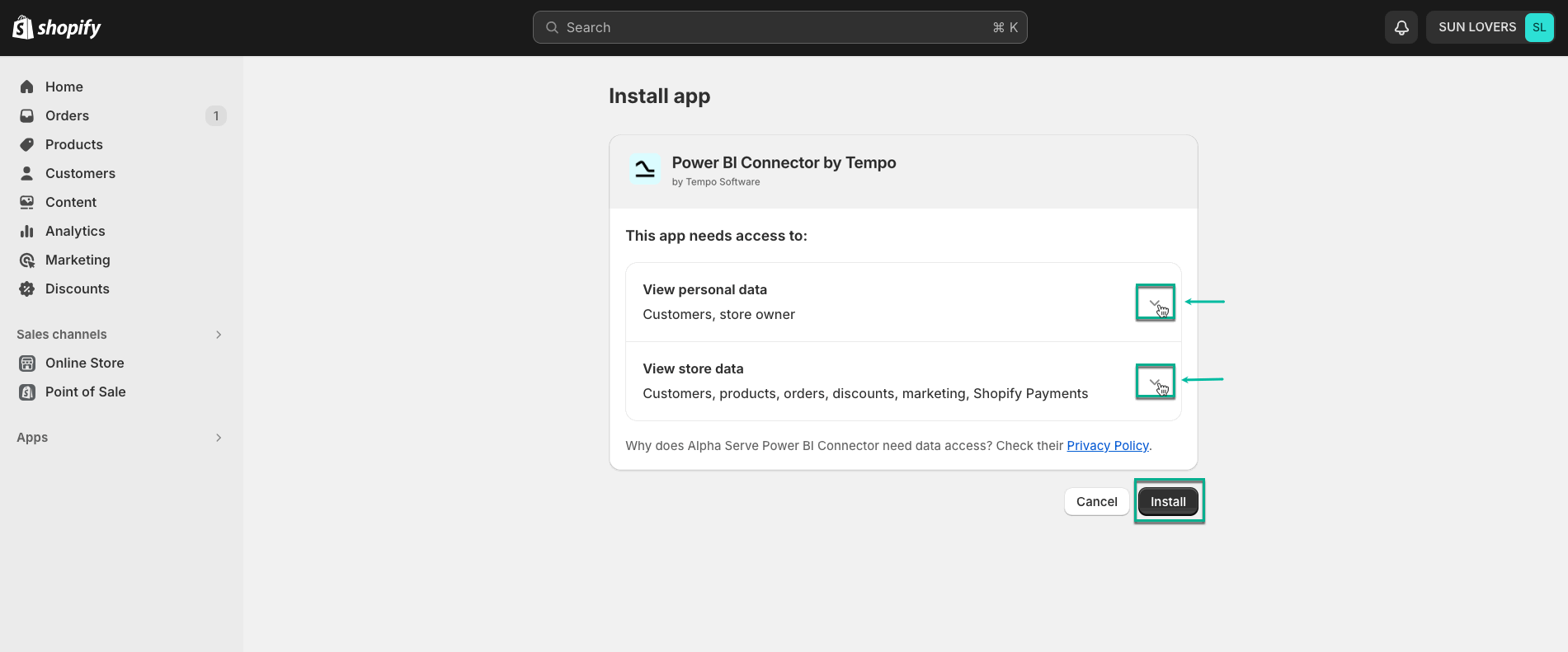Screen dimensions: 1568x652
Task: Click the Home icon in sidebar
Action: [27, 87]
